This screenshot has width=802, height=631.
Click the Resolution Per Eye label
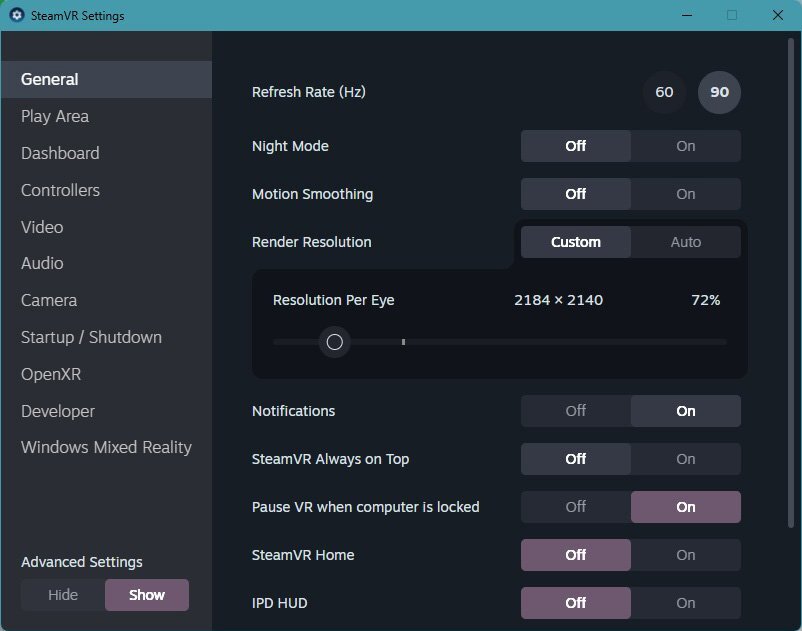point(333,300)
